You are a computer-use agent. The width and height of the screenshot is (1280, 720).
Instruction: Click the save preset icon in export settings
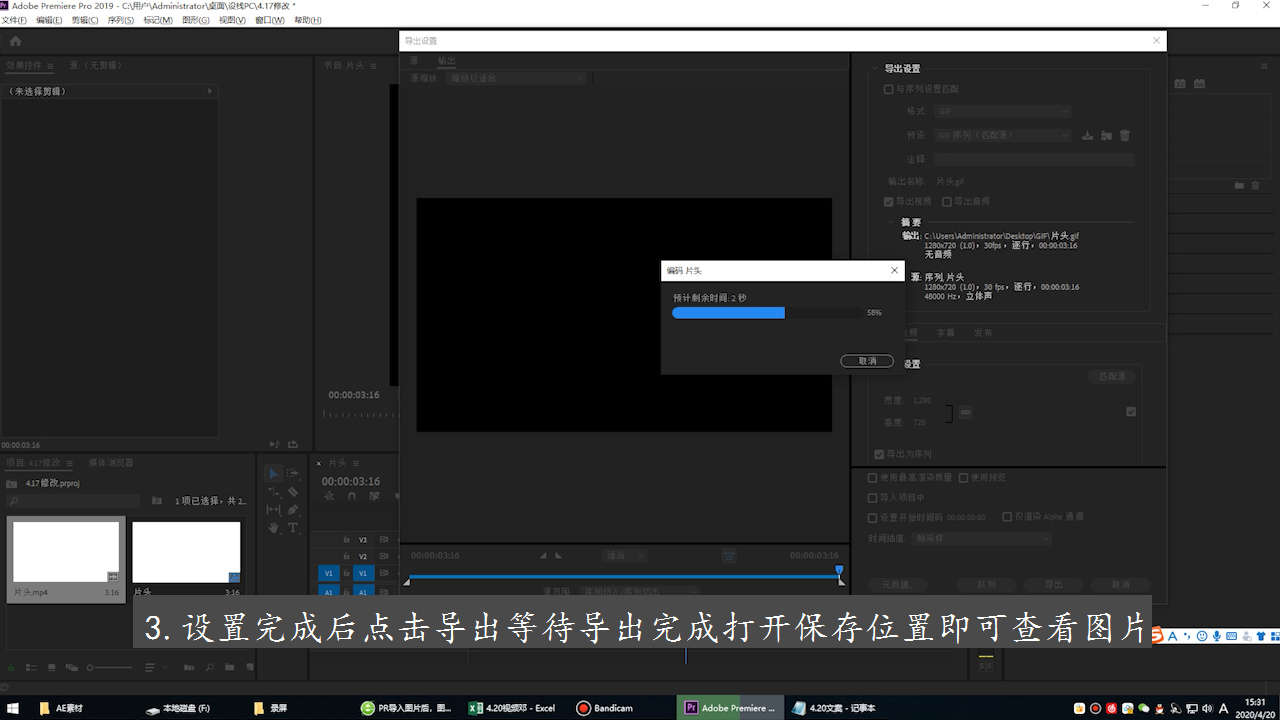point(1088,135)
